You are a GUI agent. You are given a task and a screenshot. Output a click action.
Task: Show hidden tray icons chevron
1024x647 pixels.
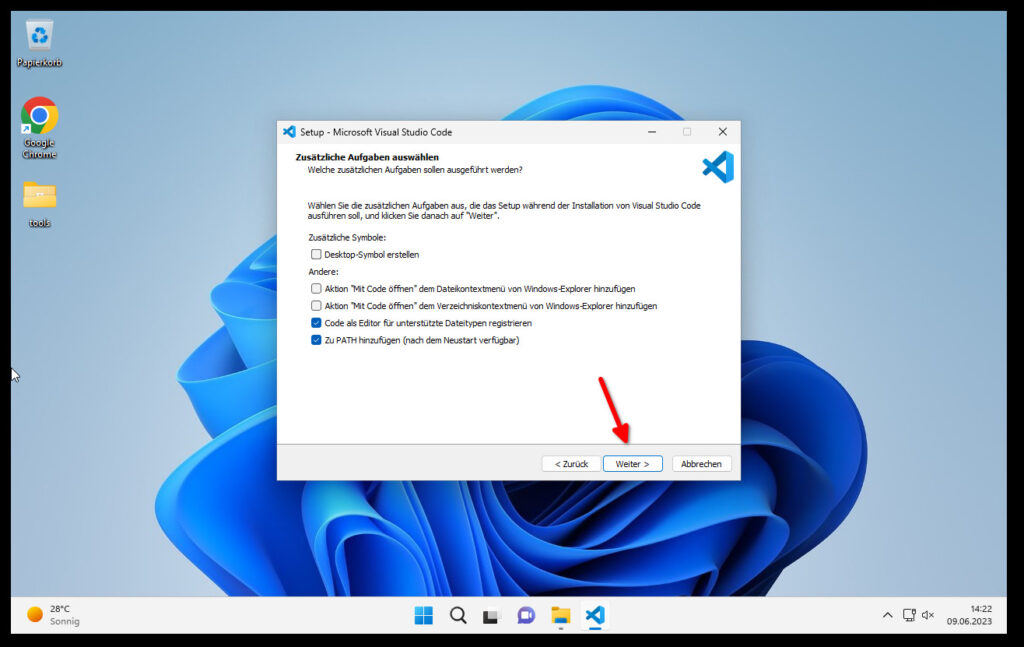[887, 615]
